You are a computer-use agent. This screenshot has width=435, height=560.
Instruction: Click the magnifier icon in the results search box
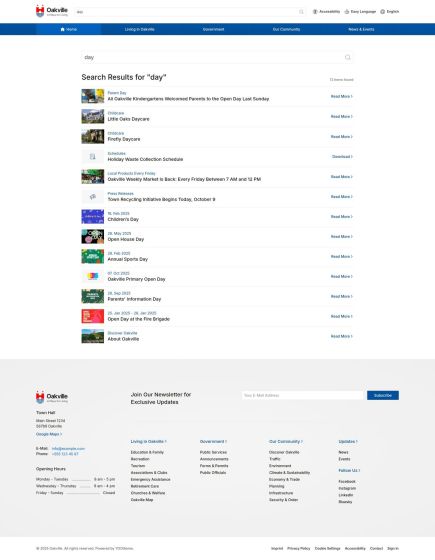pyautogui.click(x=348, y=57)
